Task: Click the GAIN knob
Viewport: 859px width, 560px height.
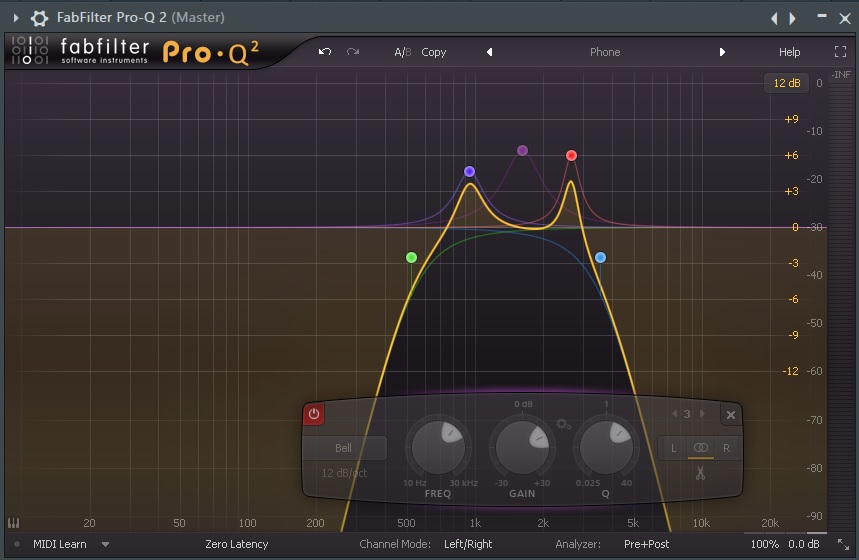Action: coord(522,447)
